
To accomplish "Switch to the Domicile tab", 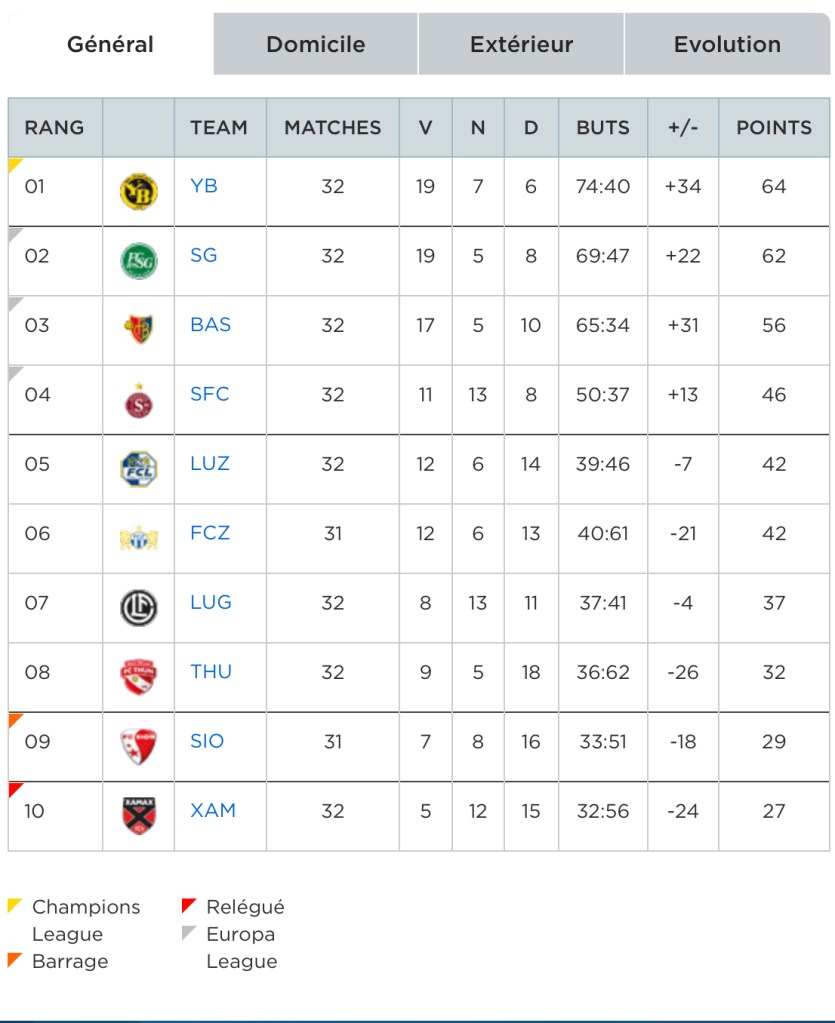I will tap(315, 45).
